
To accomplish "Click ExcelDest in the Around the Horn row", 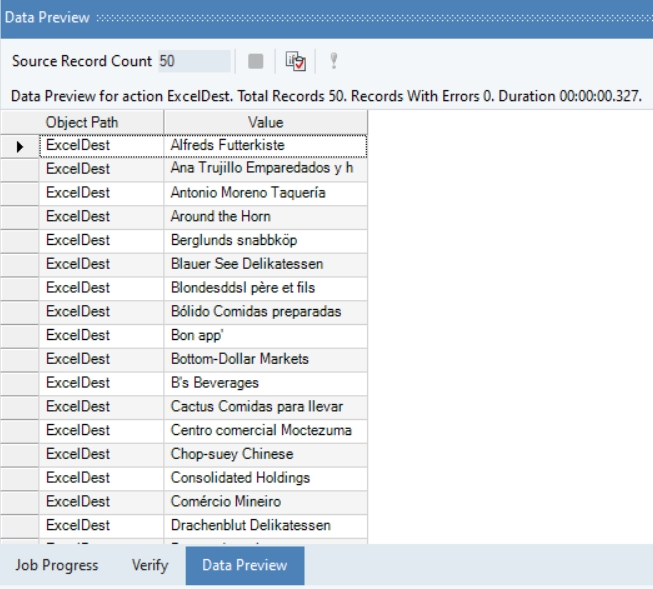I will pyautogui.click(x=102, y=217).
